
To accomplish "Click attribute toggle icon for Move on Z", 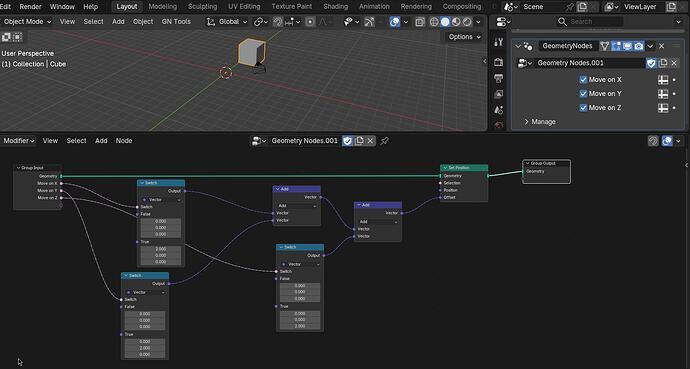I will (663, 108).
